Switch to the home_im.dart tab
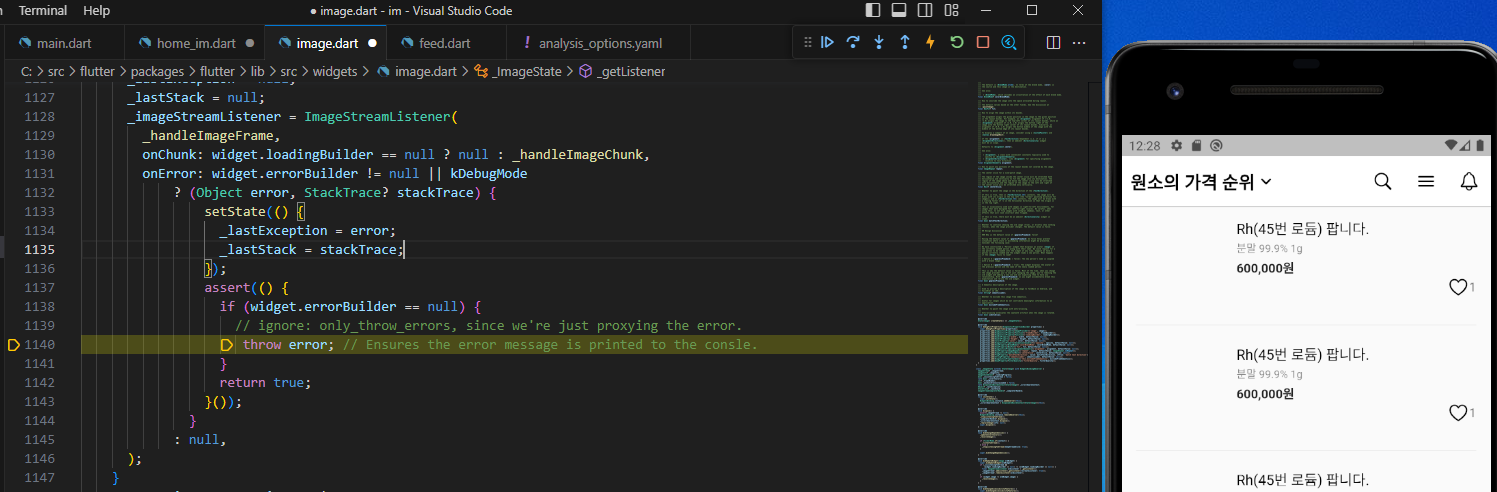1497x492 pixels. click(x=194, y=43)
